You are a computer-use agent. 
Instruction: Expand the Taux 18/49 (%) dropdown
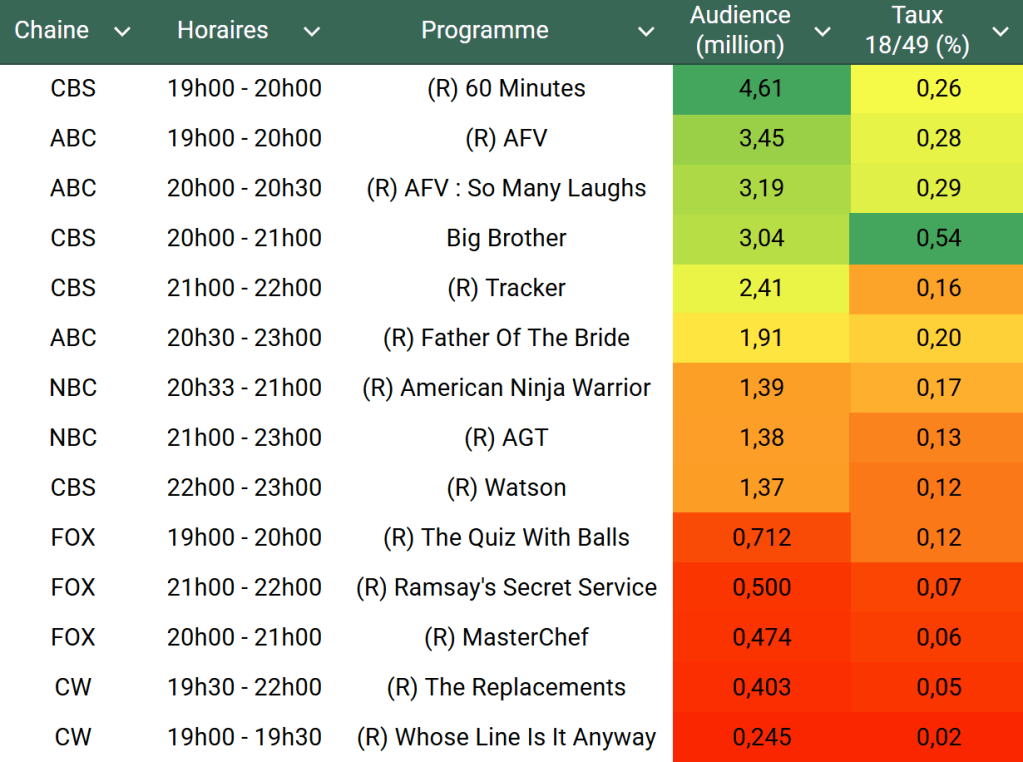click(1000, 32)
